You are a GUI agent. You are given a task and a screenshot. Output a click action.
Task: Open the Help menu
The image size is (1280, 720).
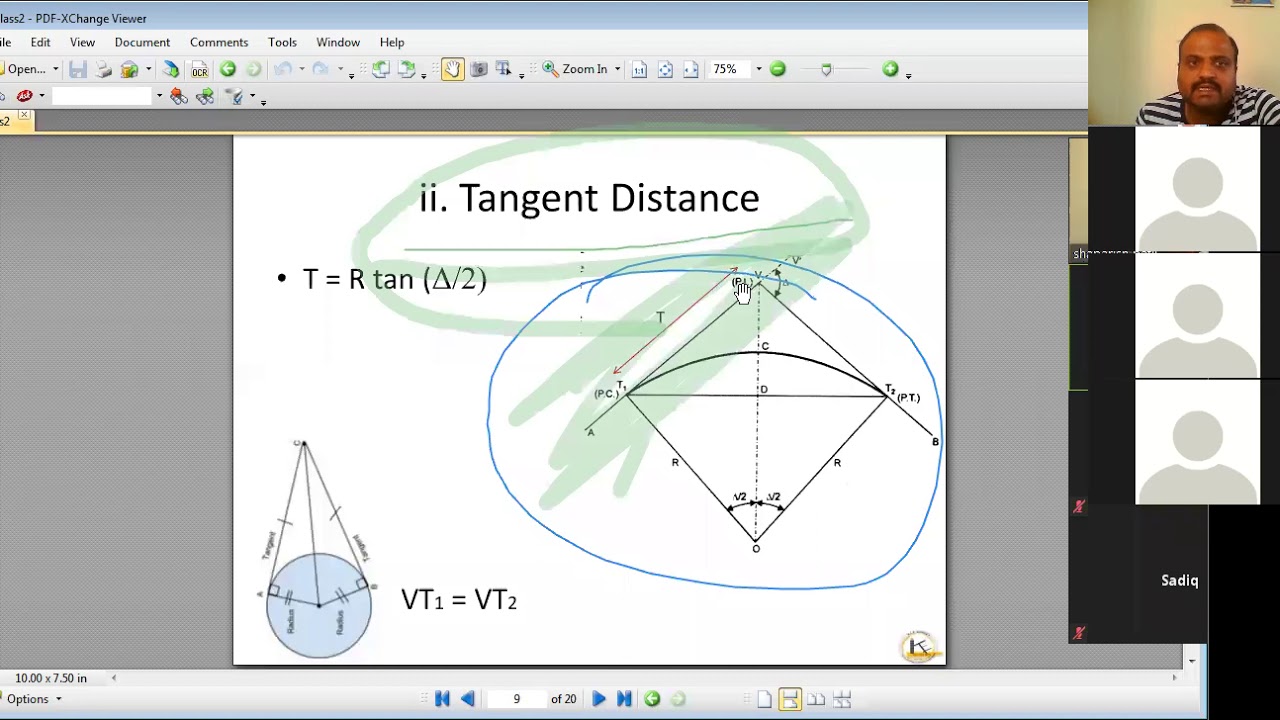[392, 42]
